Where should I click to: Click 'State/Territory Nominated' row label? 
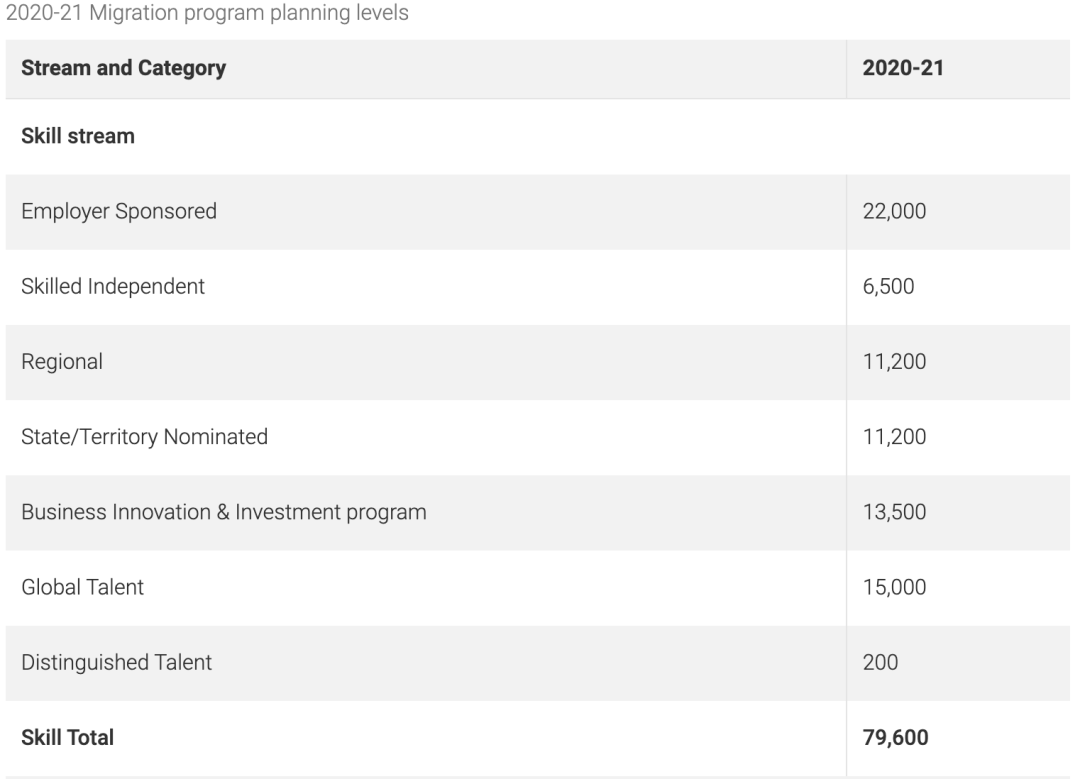pos(145,437)
